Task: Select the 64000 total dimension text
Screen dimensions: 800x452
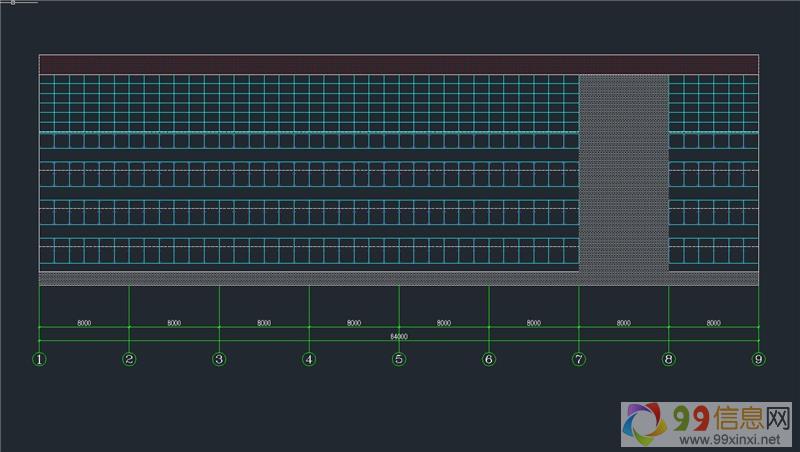Action: (399, 337)
